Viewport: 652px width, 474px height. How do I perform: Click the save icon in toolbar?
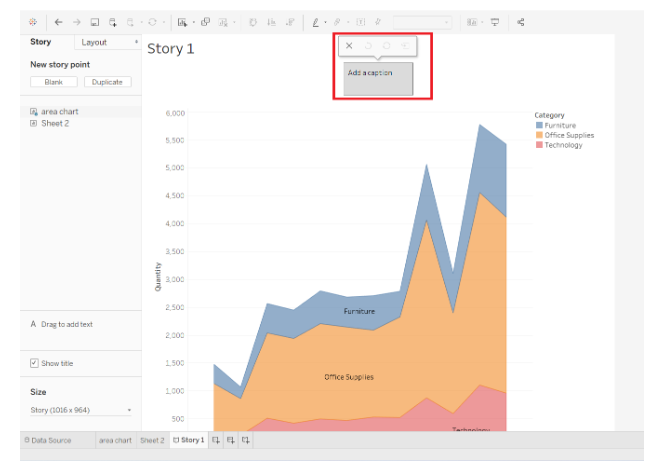tap(94, 21)
